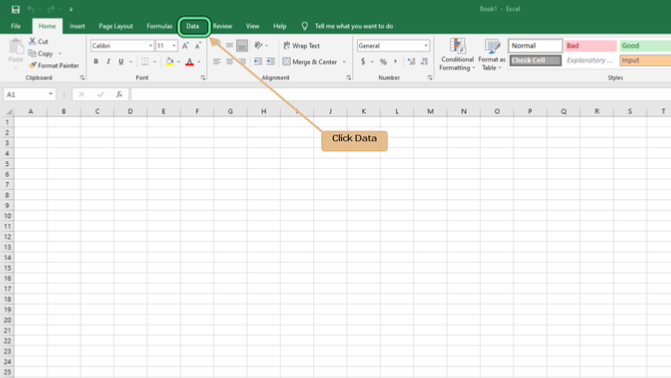Click the Percent Style icon
The width and height of the screenshot is (671, 378).
click(x=383, y=62)
